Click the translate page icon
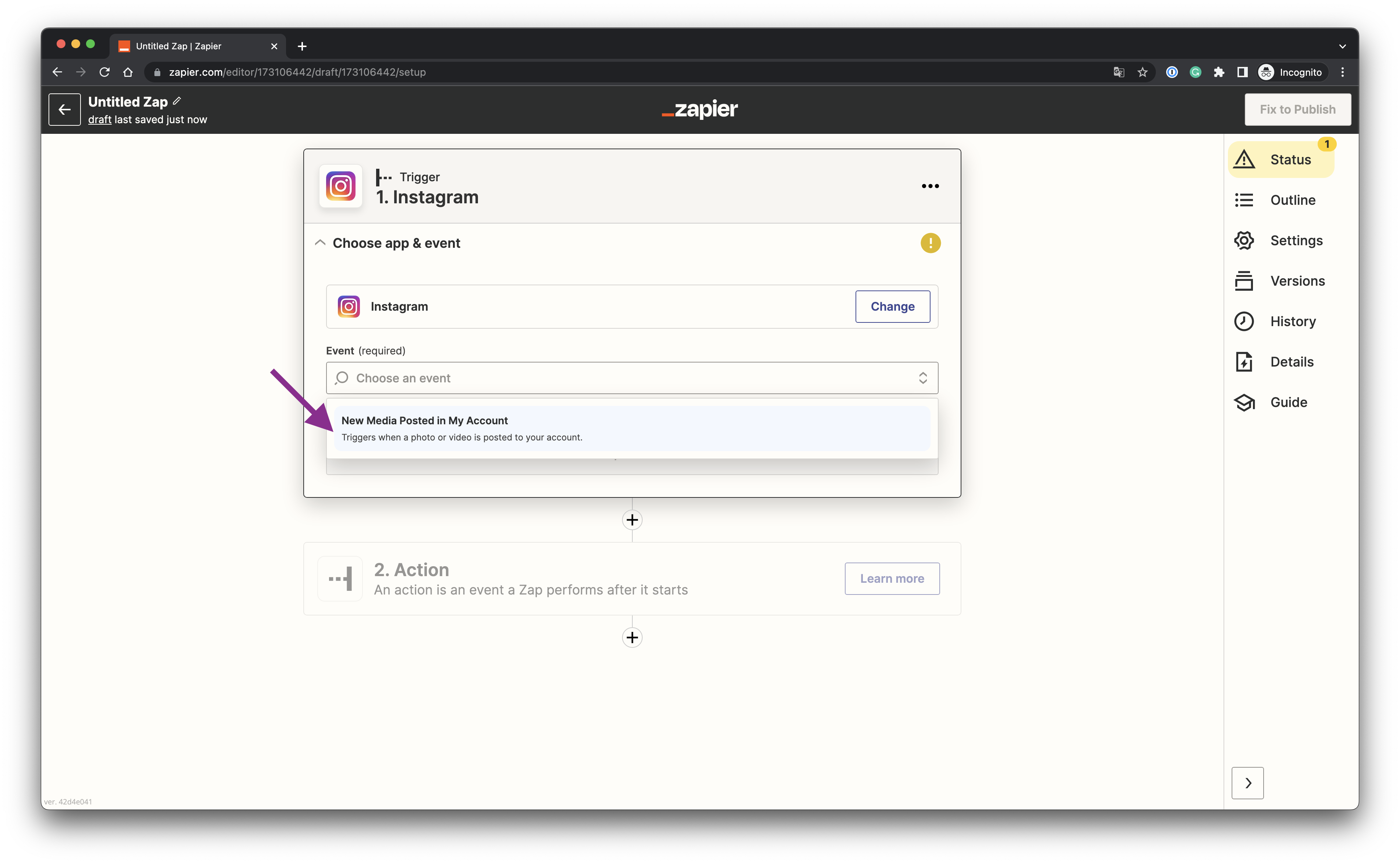Screen dimensions: 1400x864 coord(1119,72)
